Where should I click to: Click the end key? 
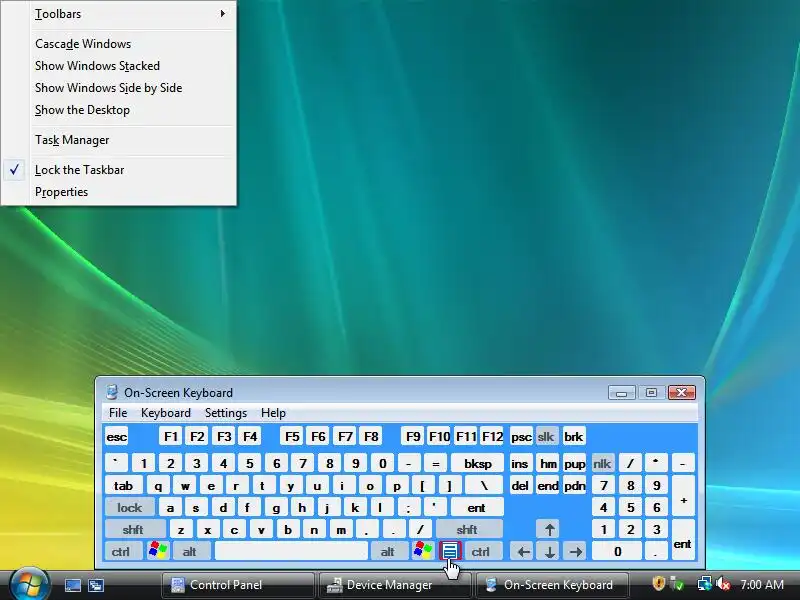click(x=548, y=485)
